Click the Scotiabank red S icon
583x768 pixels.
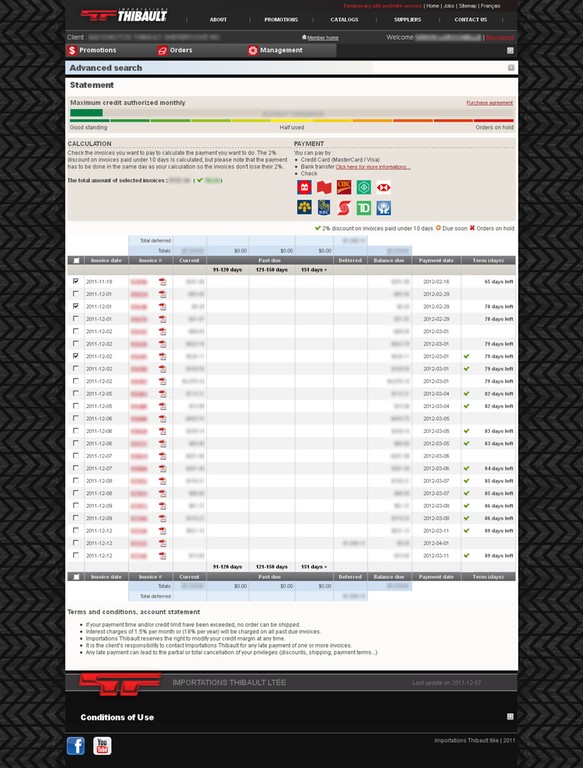pyautogui.click(x=344, y=208)
